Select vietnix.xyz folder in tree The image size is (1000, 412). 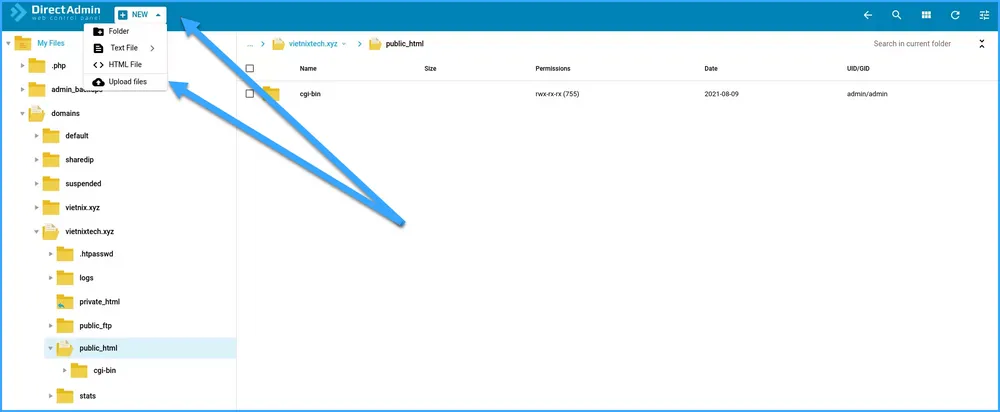click(x=82, y=207)
